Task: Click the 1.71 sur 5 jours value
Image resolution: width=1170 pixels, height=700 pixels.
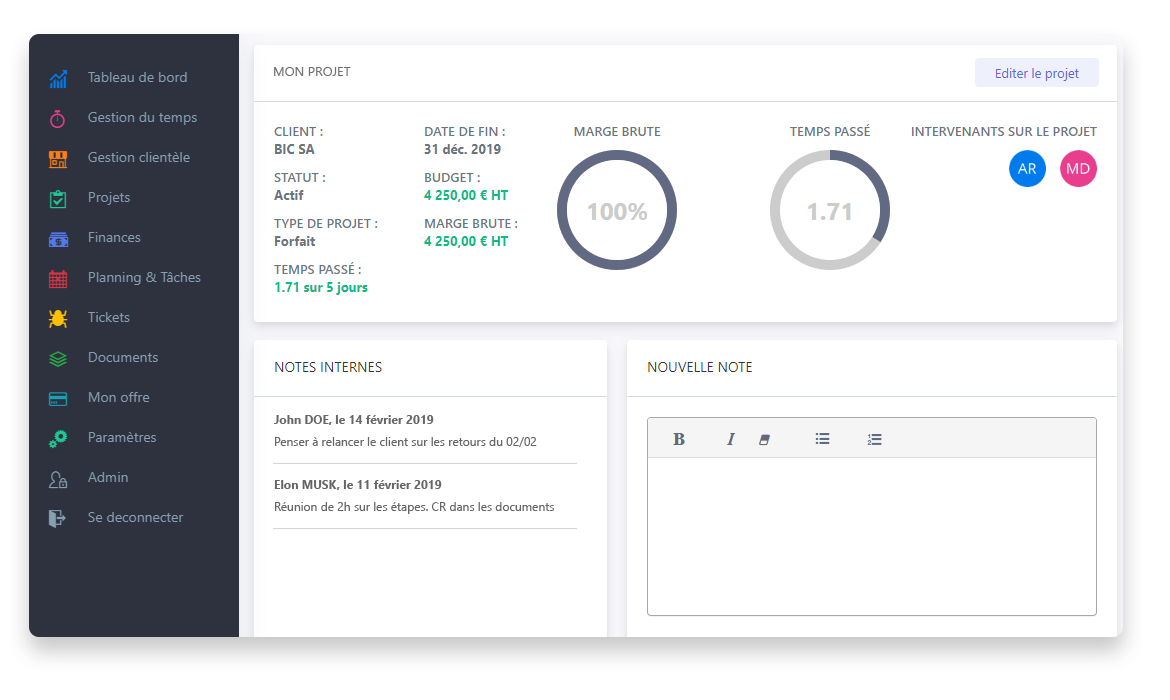Action: [321, 287]
